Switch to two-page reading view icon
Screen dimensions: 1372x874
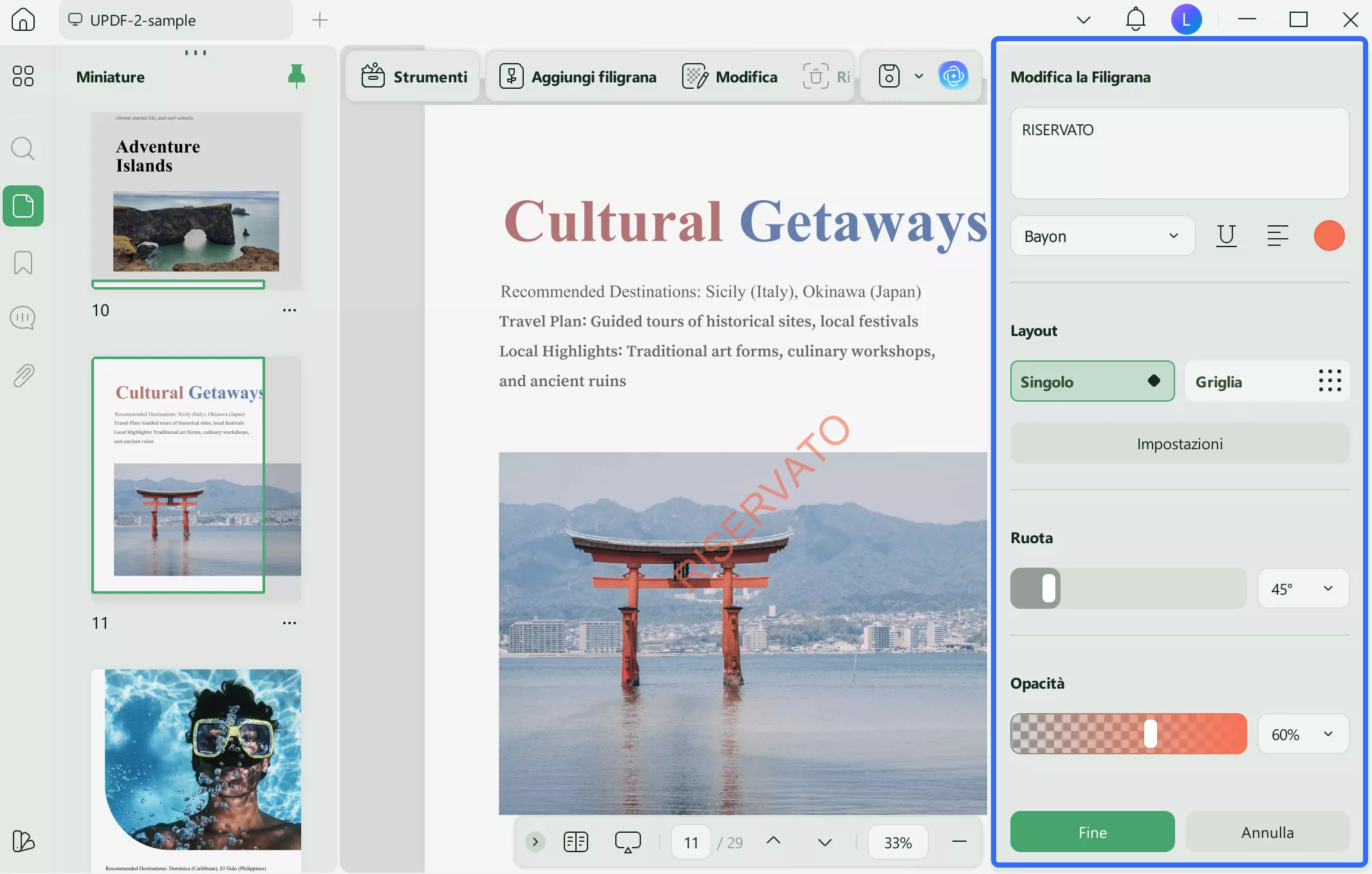pyautogui.click(x=575, y=842)
